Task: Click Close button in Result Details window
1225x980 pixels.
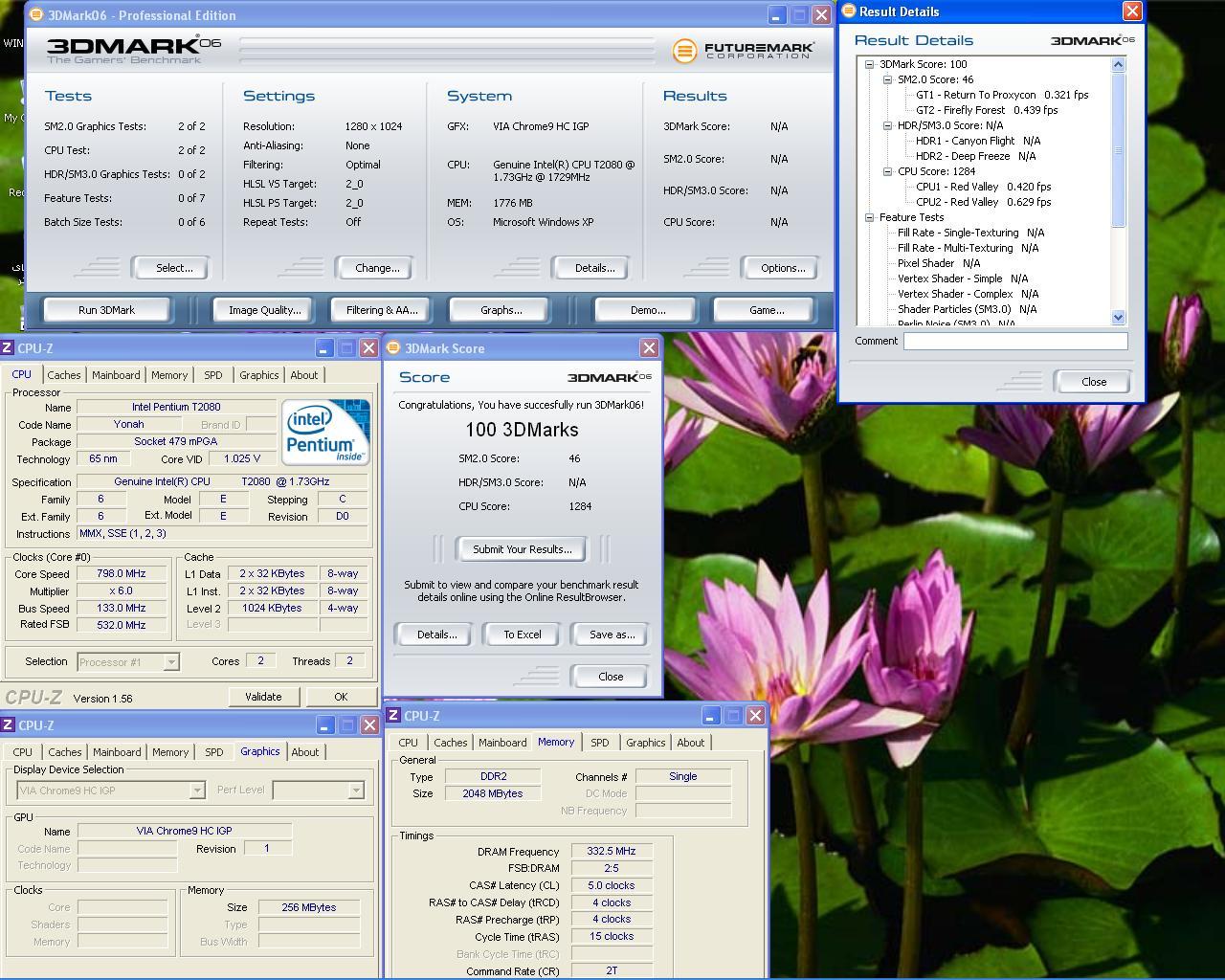Action: 1094,382
